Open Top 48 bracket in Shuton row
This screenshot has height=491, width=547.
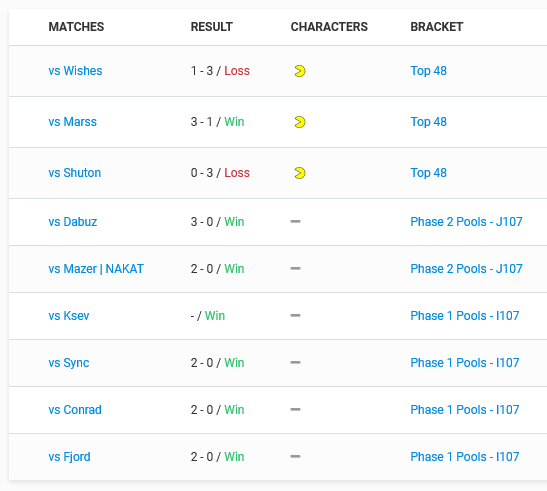click(x=428, y=173)
